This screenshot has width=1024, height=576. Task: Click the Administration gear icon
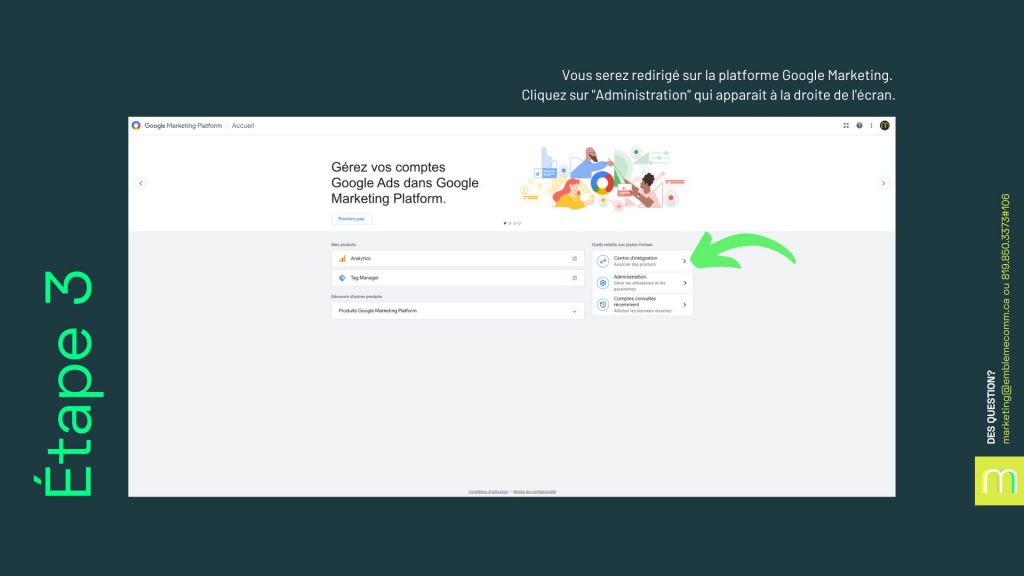click(x=603, y=283)
